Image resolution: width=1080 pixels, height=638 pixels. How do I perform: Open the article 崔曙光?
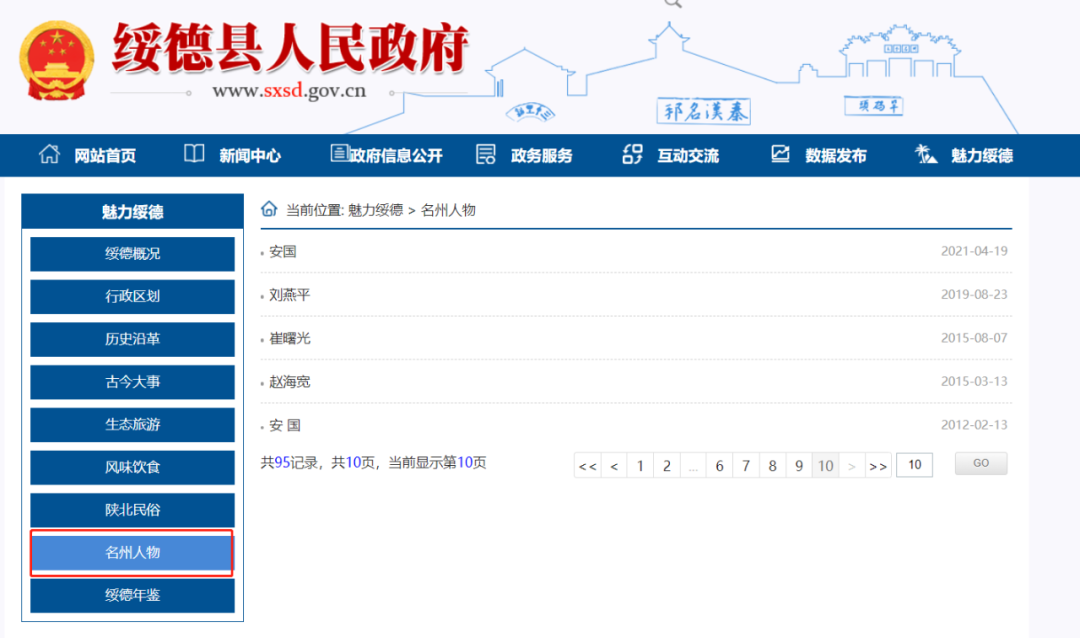pos(289,338)
